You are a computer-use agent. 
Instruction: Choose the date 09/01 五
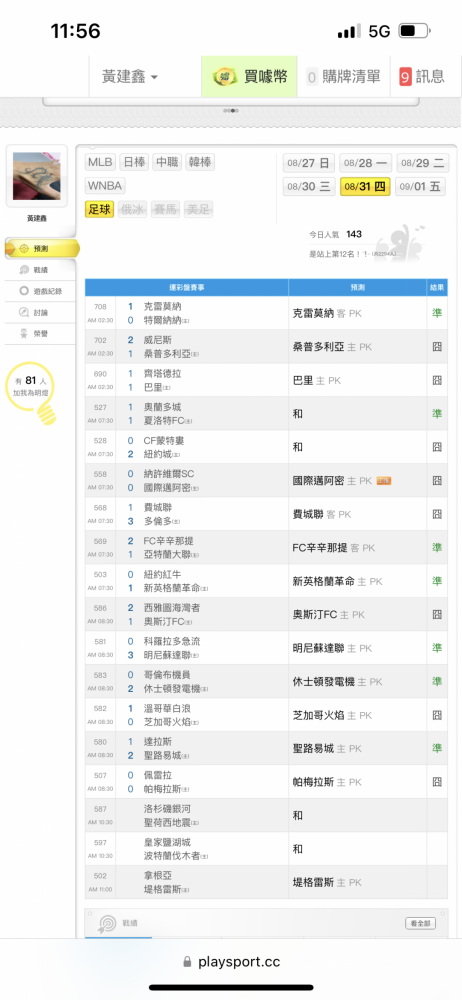click(x=422, y=187)
